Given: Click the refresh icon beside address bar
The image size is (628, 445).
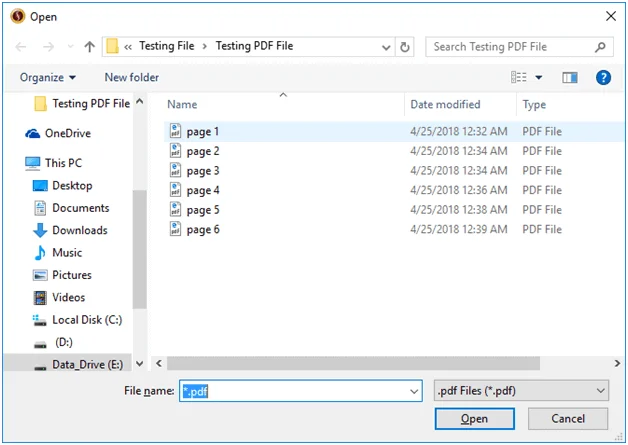Looking at the screenshot, I should pyautogui.click(x=405, y=47).
